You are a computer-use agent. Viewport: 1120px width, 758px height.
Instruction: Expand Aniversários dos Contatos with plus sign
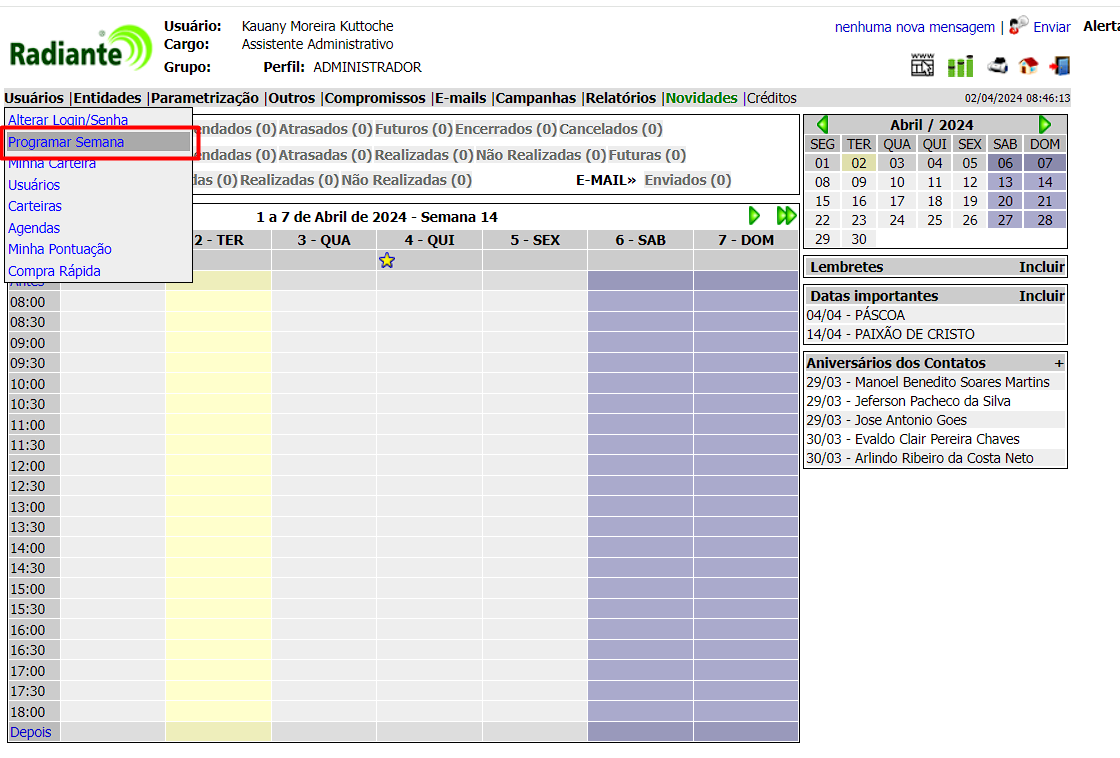tap(1059, 363)
